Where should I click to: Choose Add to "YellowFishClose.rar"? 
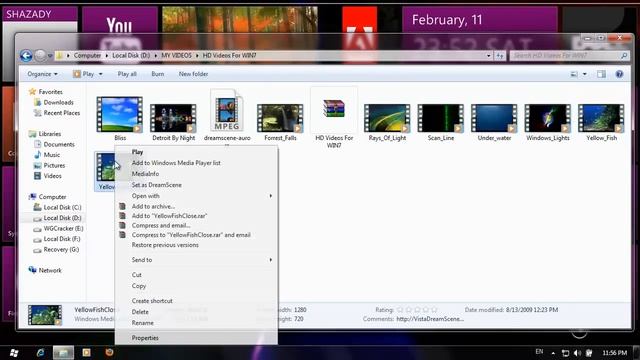(x=169, y=216)
